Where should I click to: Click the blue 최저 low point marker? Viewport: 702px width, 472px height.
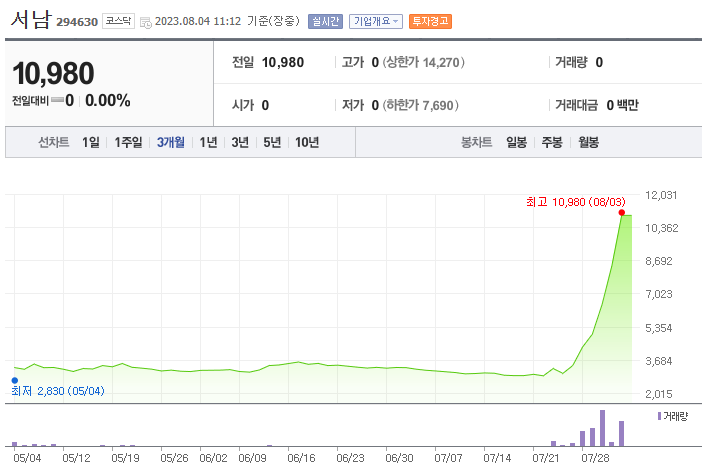pos(15,380)
